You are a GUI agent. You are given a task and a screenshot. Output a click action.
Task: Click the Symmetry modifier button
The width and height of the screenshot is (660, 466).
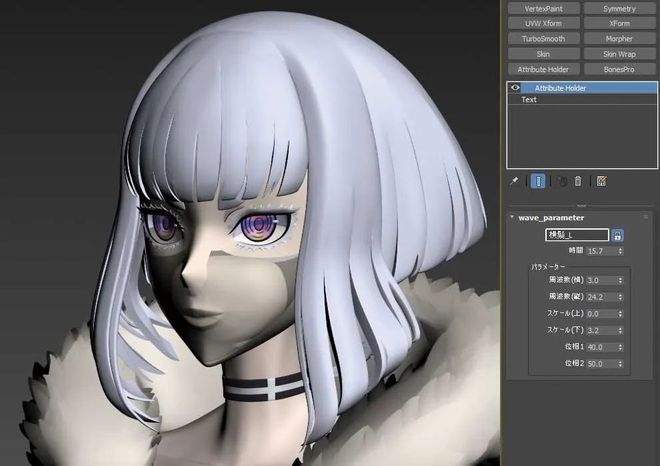[x=619, y=8]
